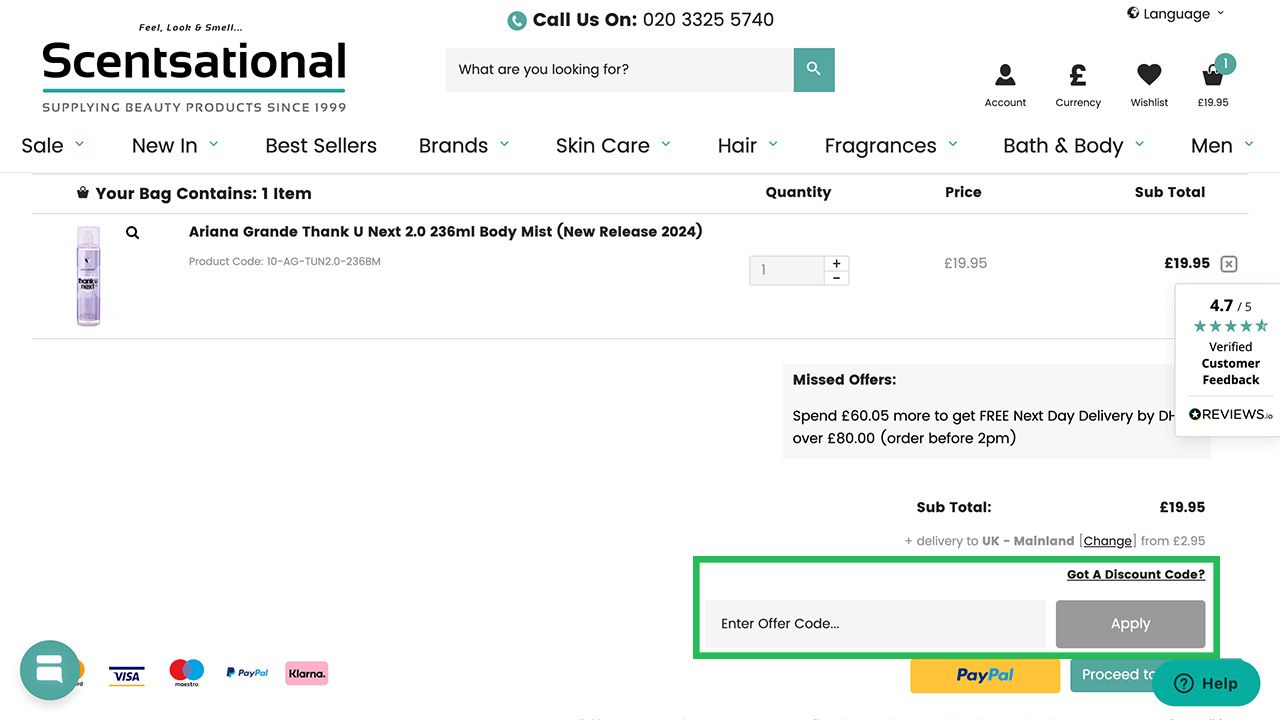Open the Currency pound icon
The image size is (1280, 720).
[1078, 75]
